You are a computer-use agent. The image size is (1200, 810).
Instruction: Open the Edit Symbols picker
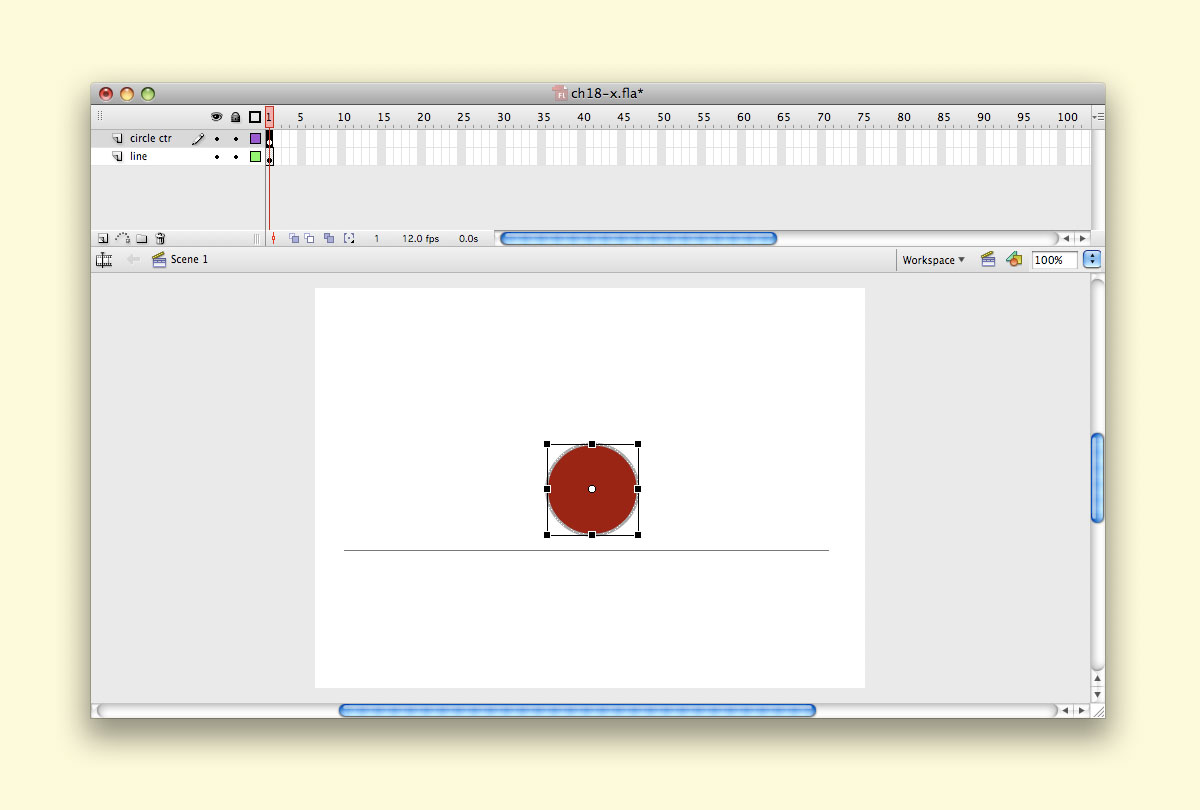(x=1014, y=259)
